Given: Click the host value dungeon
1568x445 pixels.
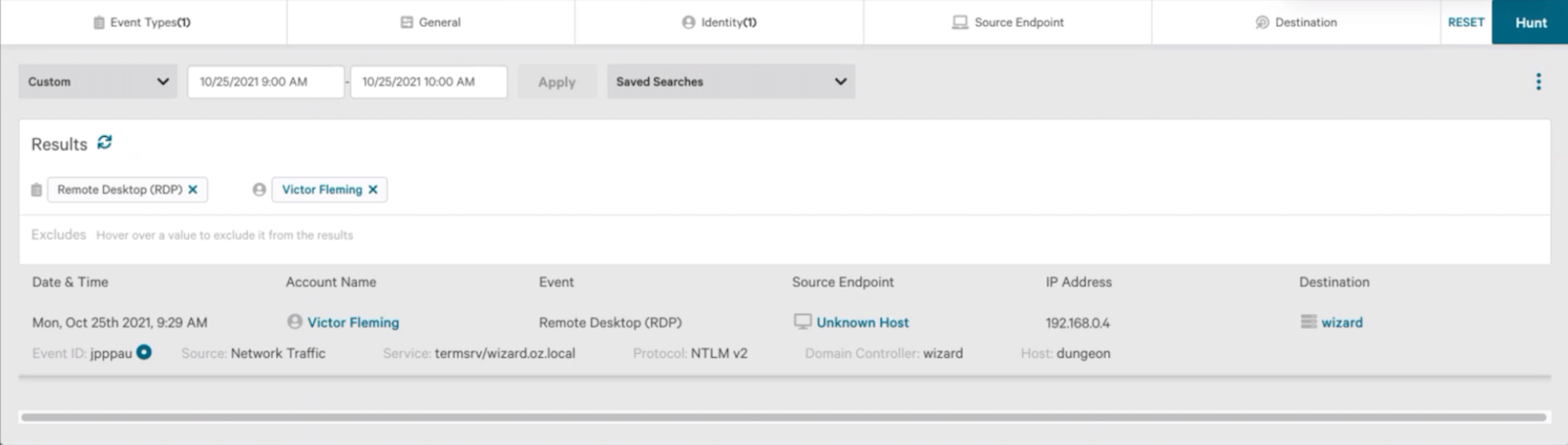Looking at the screenshot, I should pos(1084,354).
